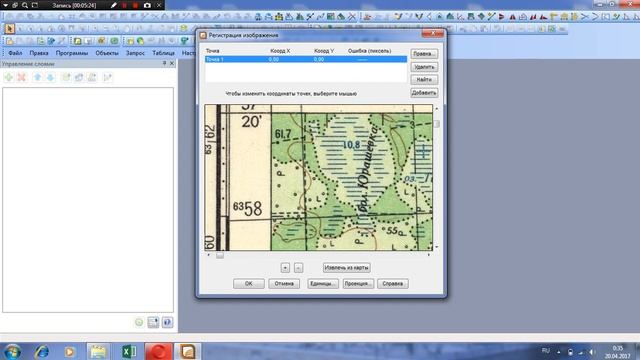
Task: Open Excel from the taskbar
Action: tap(129, 351)
